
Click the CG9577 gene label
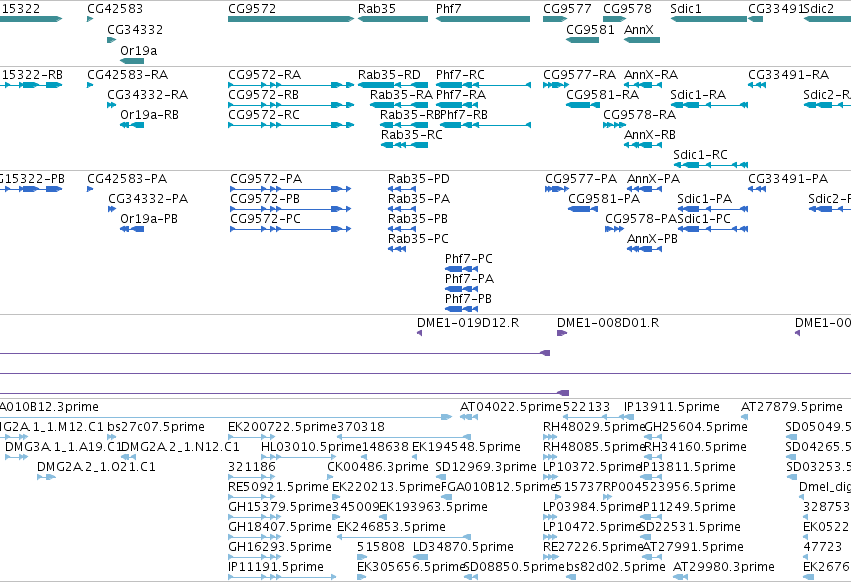pyautogui.click(x=567, y=9)
